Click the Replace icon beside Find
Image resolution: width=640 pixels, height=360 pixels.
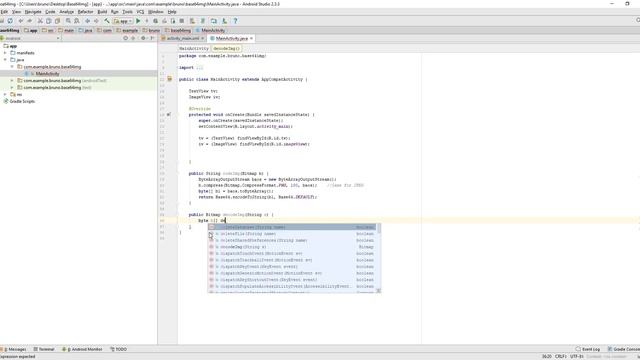point(77,21)
